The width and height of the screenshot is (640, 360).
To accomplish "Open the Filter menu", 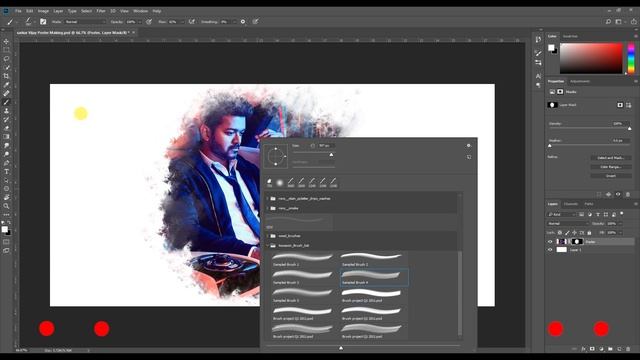I will (101, 11).
